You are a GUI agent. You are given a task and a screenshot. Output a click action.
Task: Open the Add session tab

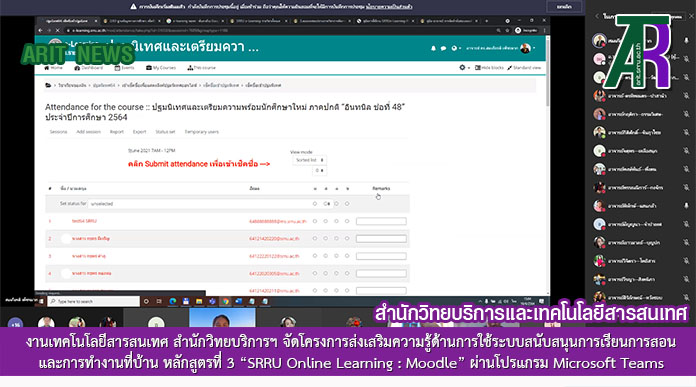point(88,132)
